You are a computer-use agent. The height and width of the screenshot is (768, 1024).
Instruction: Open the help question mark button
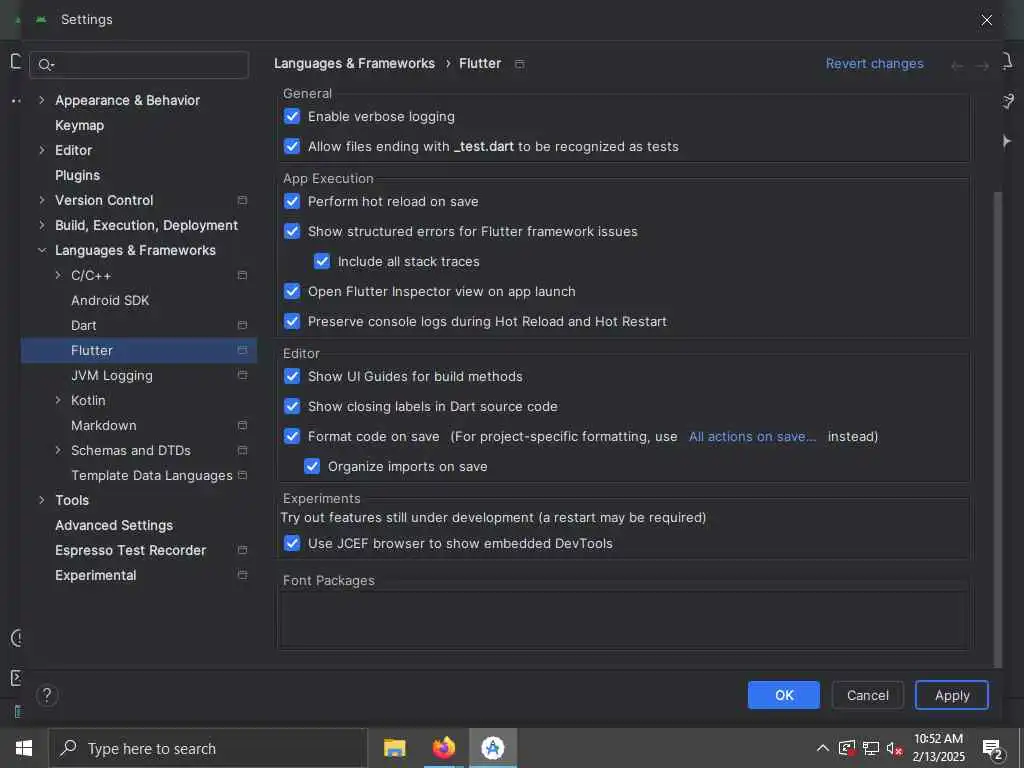[47, 695]
